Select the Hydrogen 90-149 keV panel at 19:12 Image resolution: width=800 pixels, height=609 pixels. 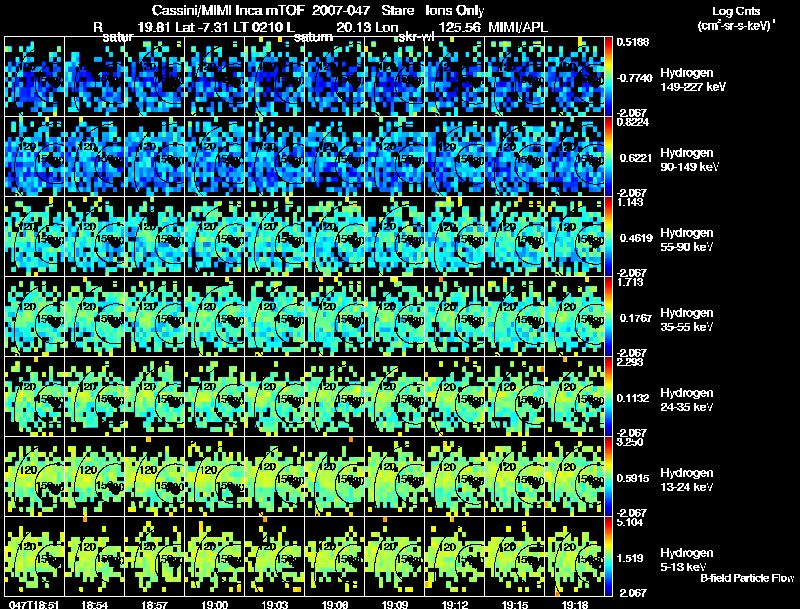click(x=455, y=157)
